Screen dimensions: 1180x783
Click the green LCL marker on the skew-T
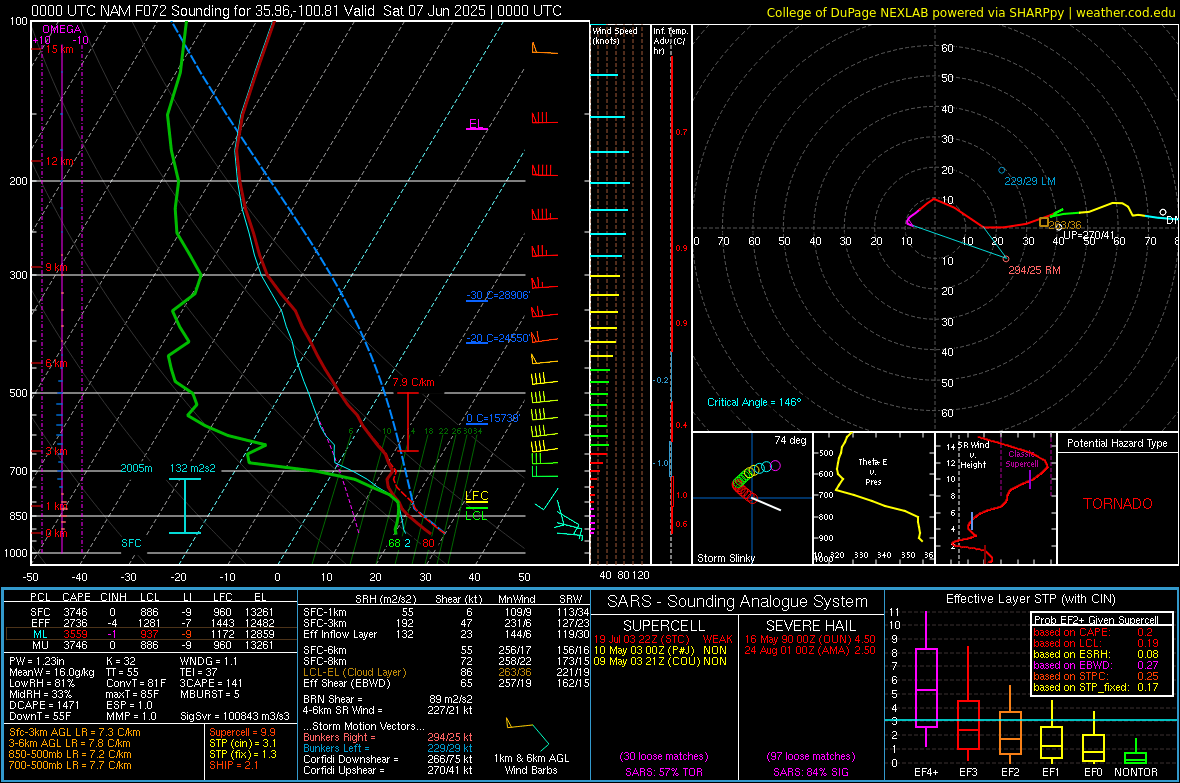click(x=476, y=515)
